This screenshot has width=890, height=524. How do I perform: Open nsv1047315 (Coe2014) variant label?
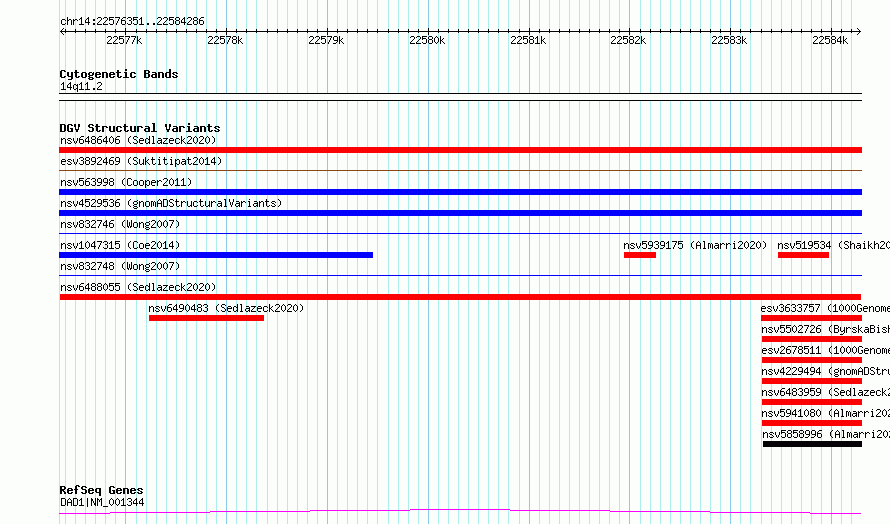click(120, 245)
